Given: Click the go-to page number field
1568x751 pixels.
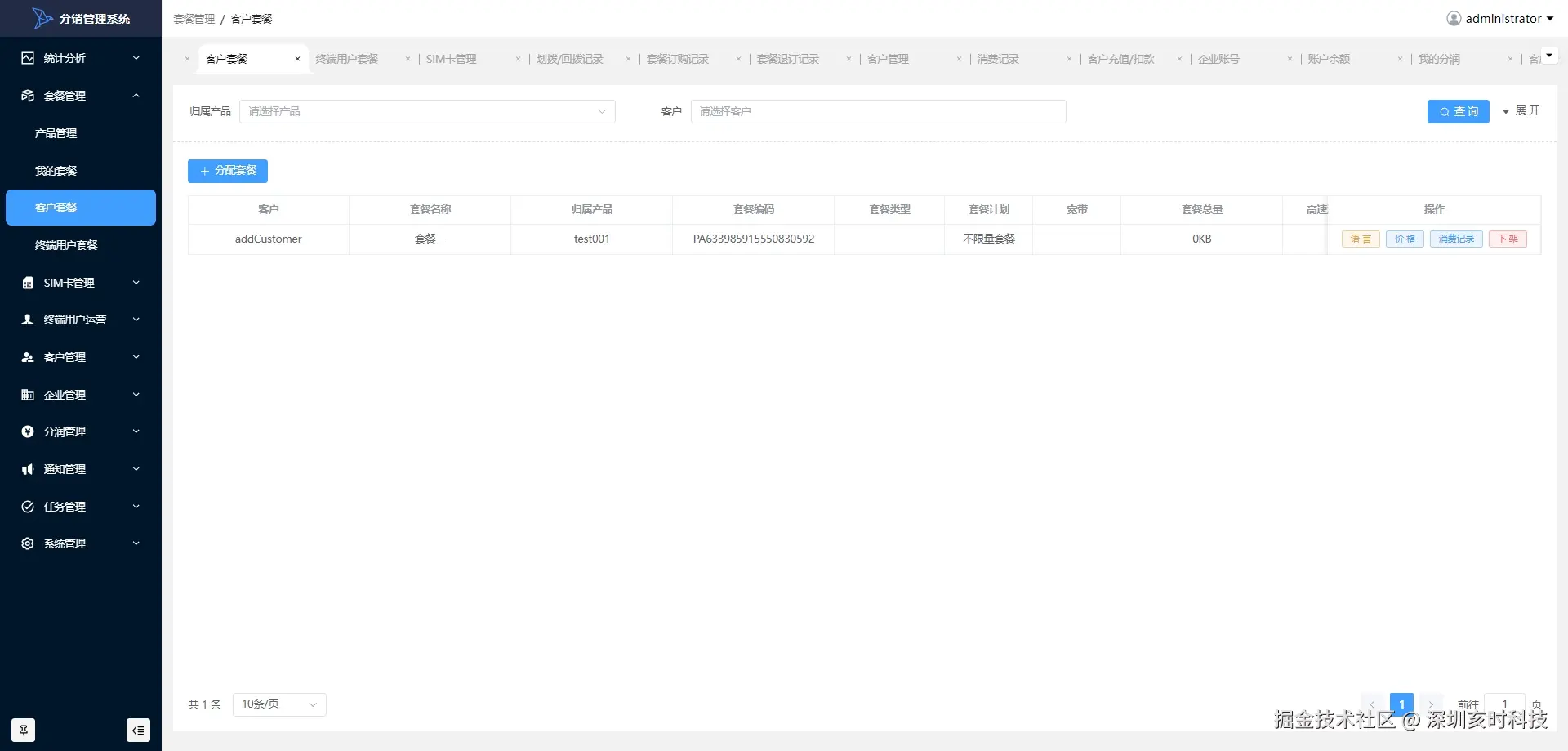Looking at the screenshot, I should tap(1504, 704).
